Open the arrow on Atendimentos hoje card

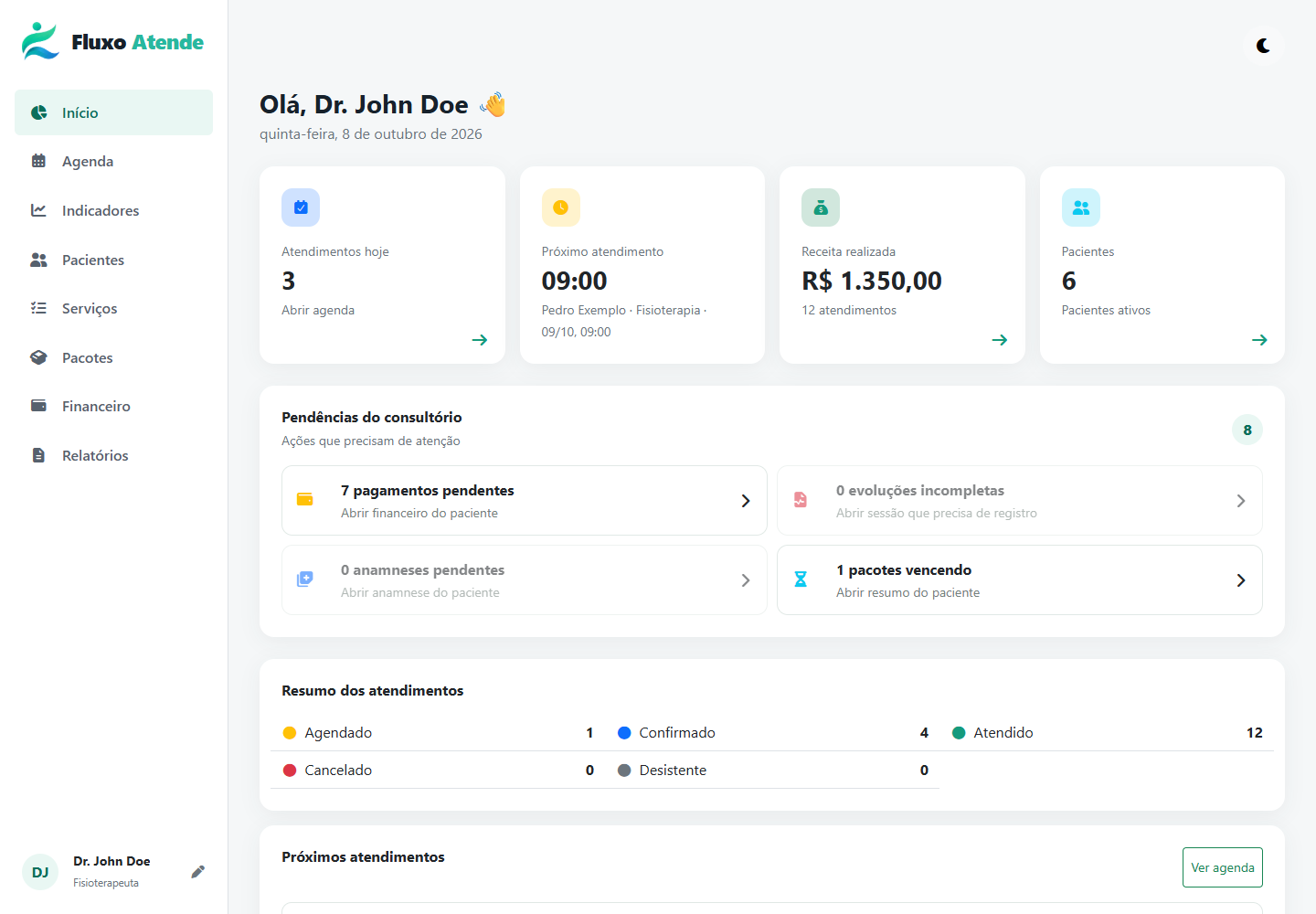tap(480, 340)
